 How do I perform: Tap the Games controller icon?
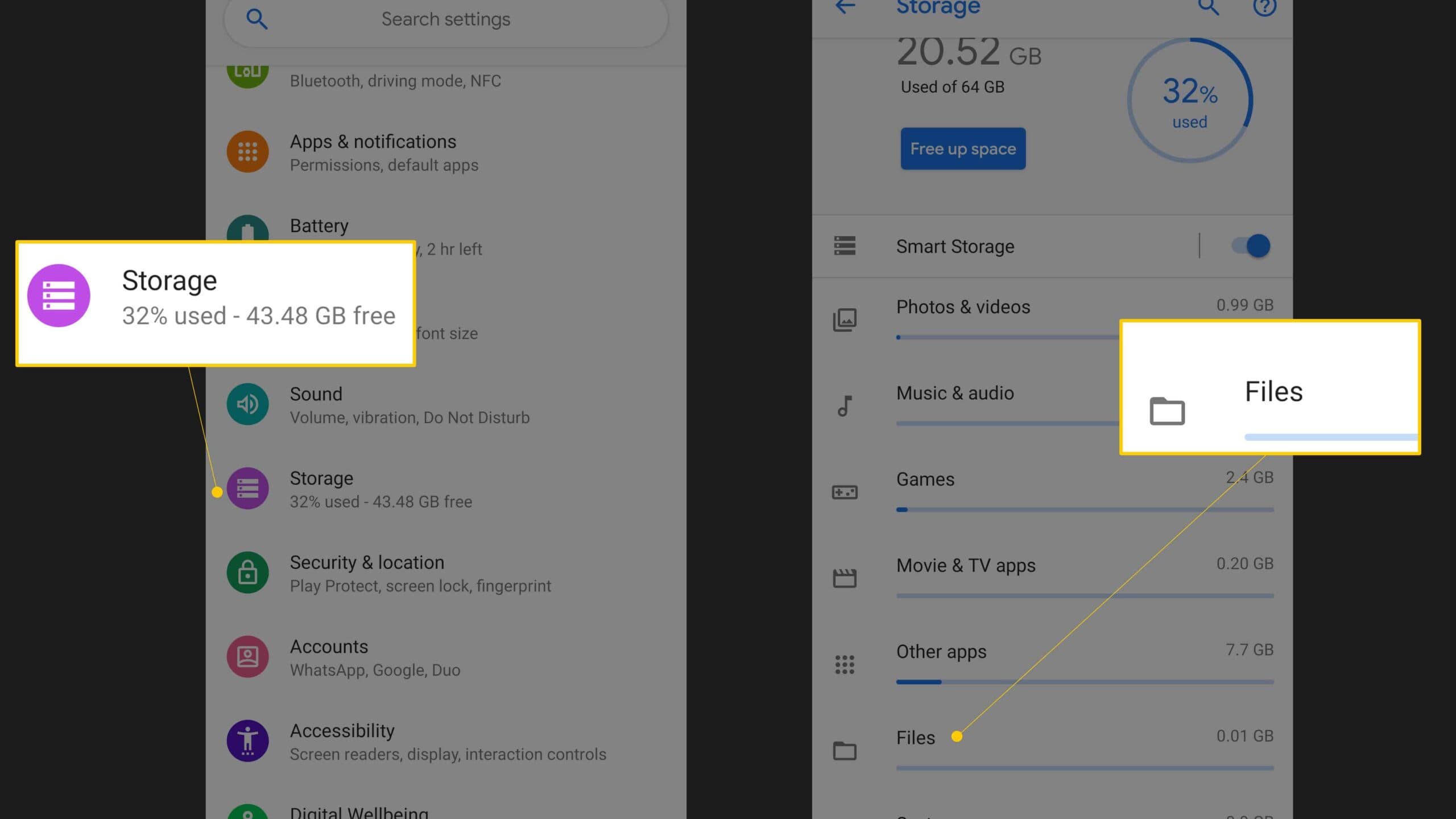click(x=845, y=492)
